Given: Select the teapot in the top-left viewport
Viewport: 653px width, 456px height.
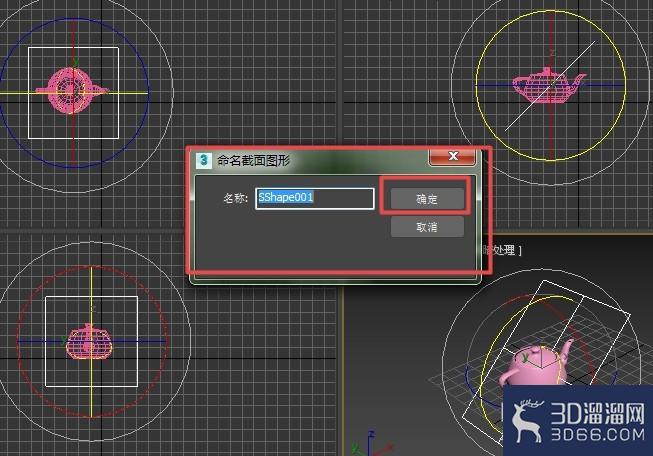Looking at the screenshot, I should click(72, 90).
